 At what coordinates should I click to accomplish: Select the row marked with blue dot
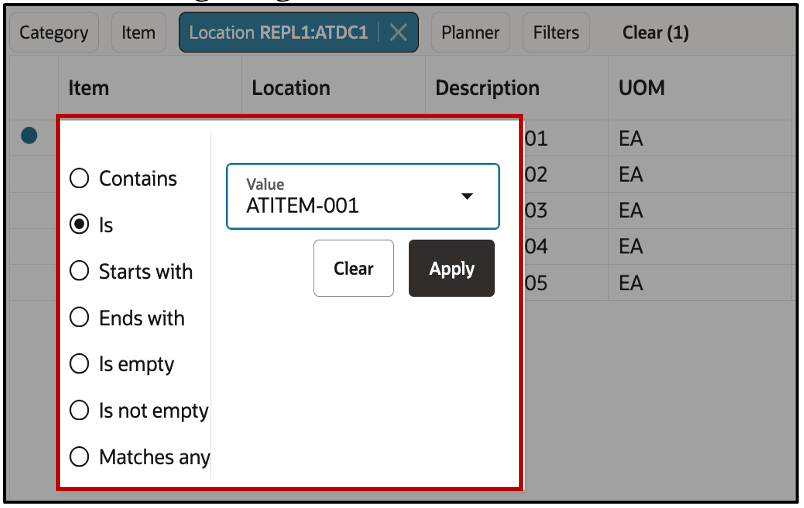click(29, 136)
